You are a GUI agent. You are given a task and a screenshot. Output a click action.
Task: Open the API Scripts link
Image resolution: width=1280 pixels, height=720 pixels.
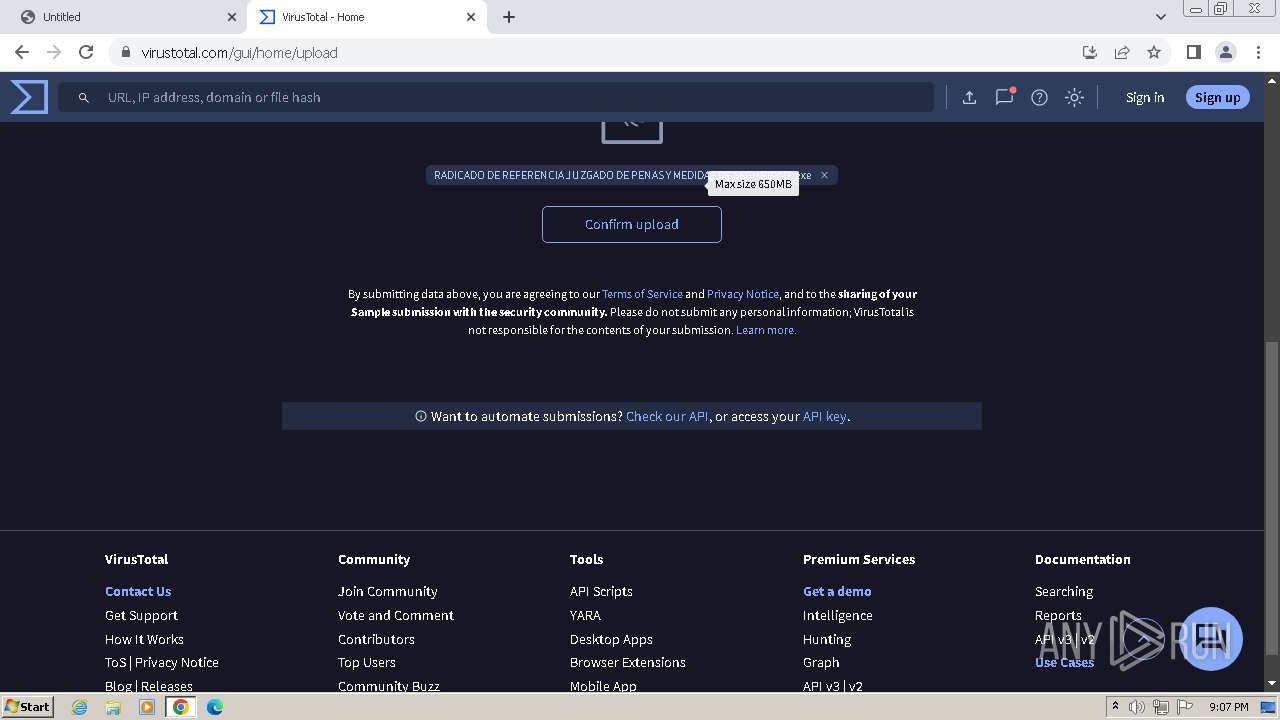tap(601, 591)
